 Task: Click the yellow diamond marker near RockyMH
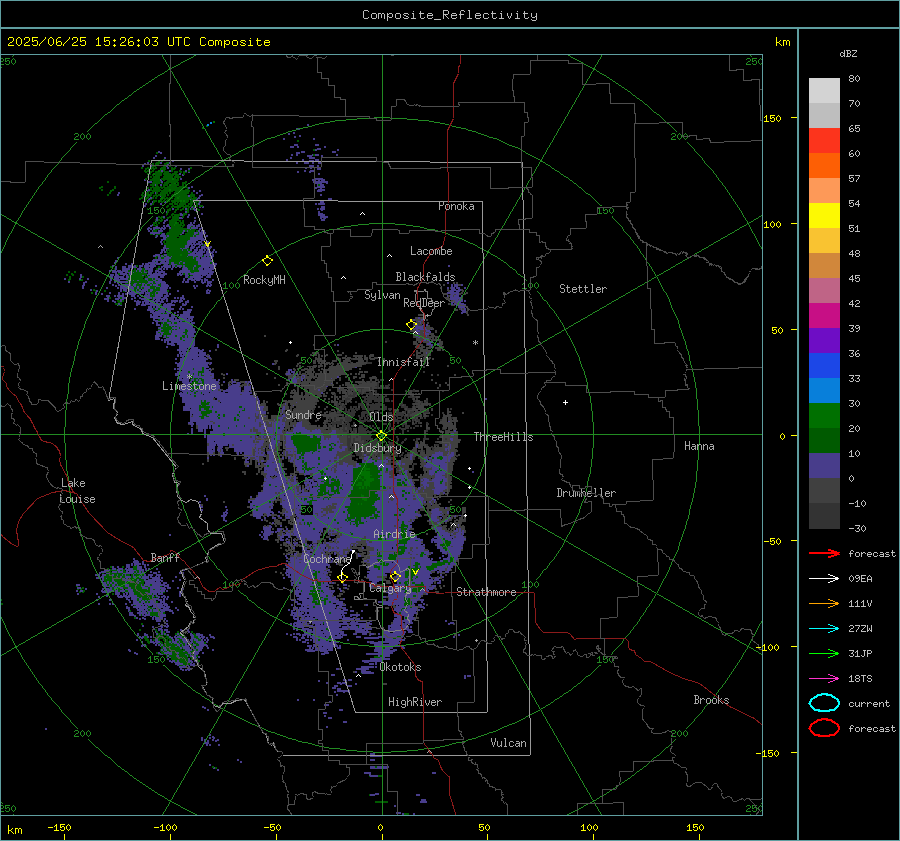tap(267, 261)
